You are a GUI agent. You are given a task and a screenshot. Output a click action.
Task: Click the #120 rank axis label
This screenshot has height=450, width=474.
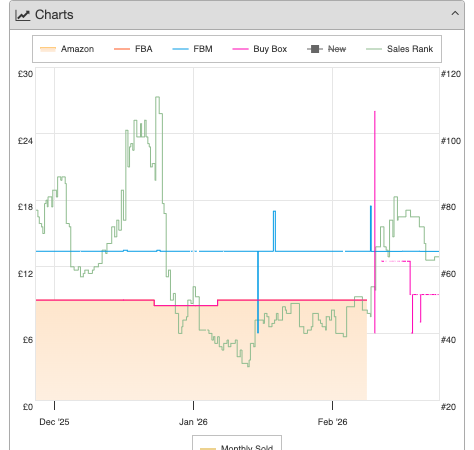pos(451,74)
